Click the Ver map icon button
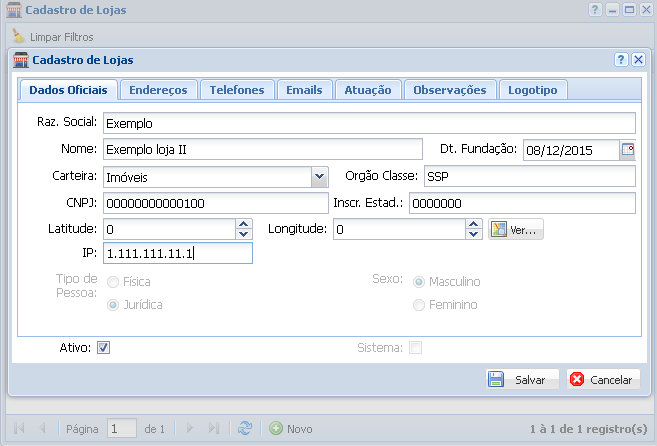 click(500, 230)
